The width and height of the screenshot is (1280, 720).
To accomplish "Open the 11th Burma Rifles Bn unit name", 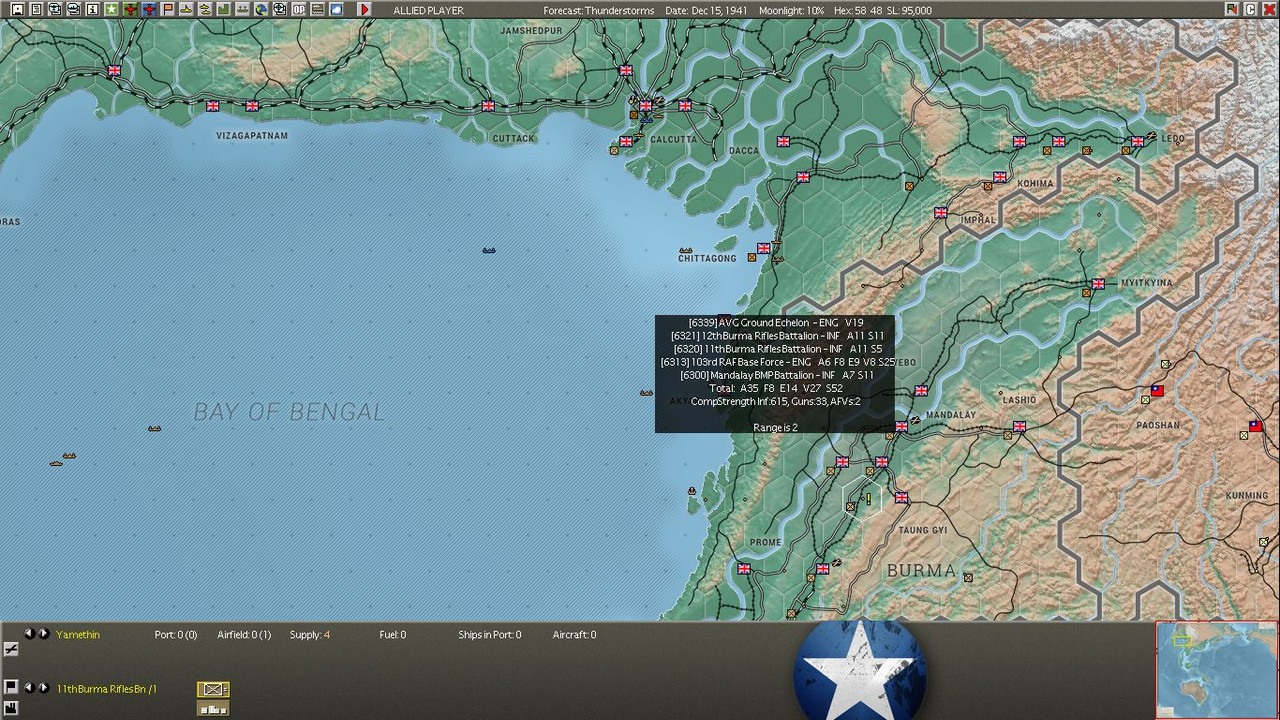I will 106,689.
